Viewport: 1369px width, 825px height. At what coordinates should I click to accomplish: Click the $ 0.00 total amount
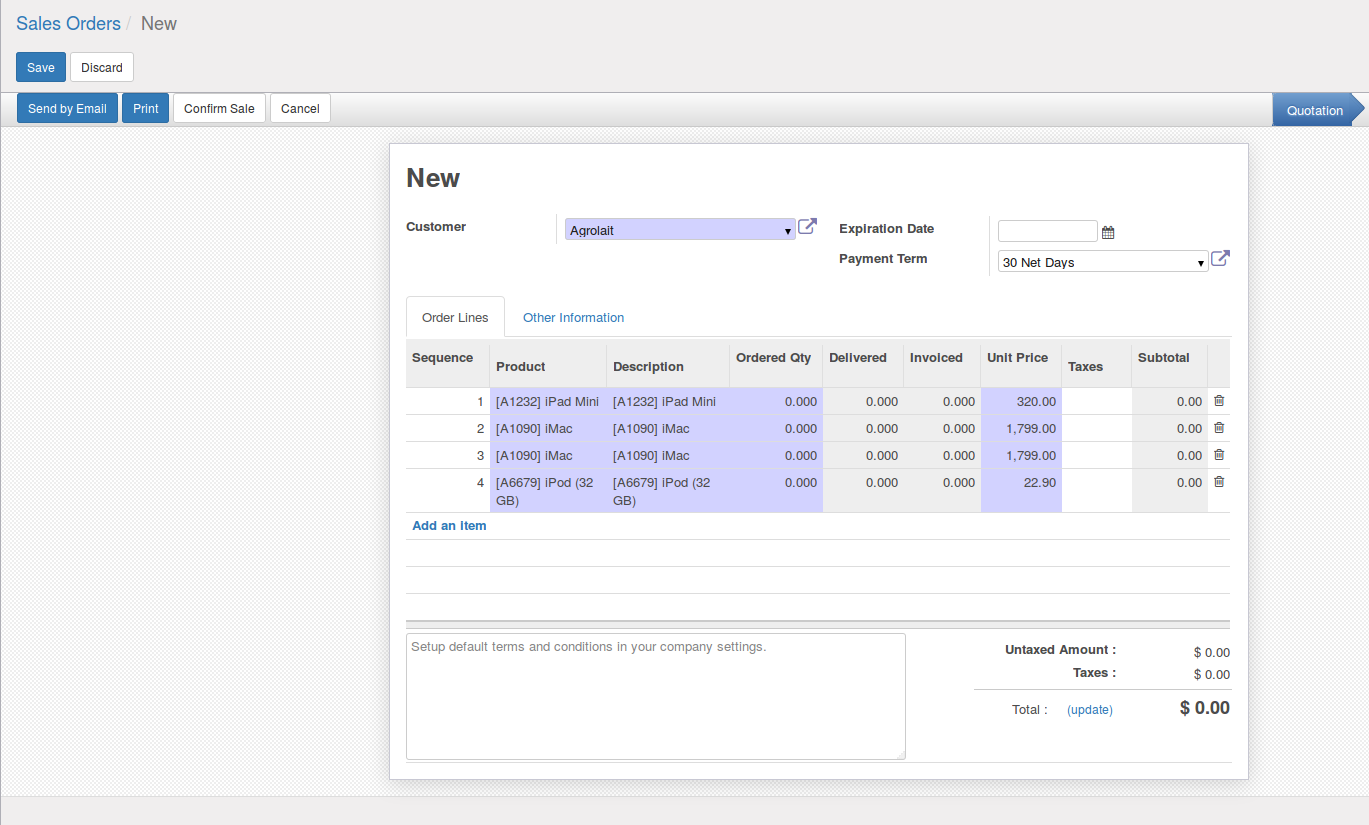1205,708
